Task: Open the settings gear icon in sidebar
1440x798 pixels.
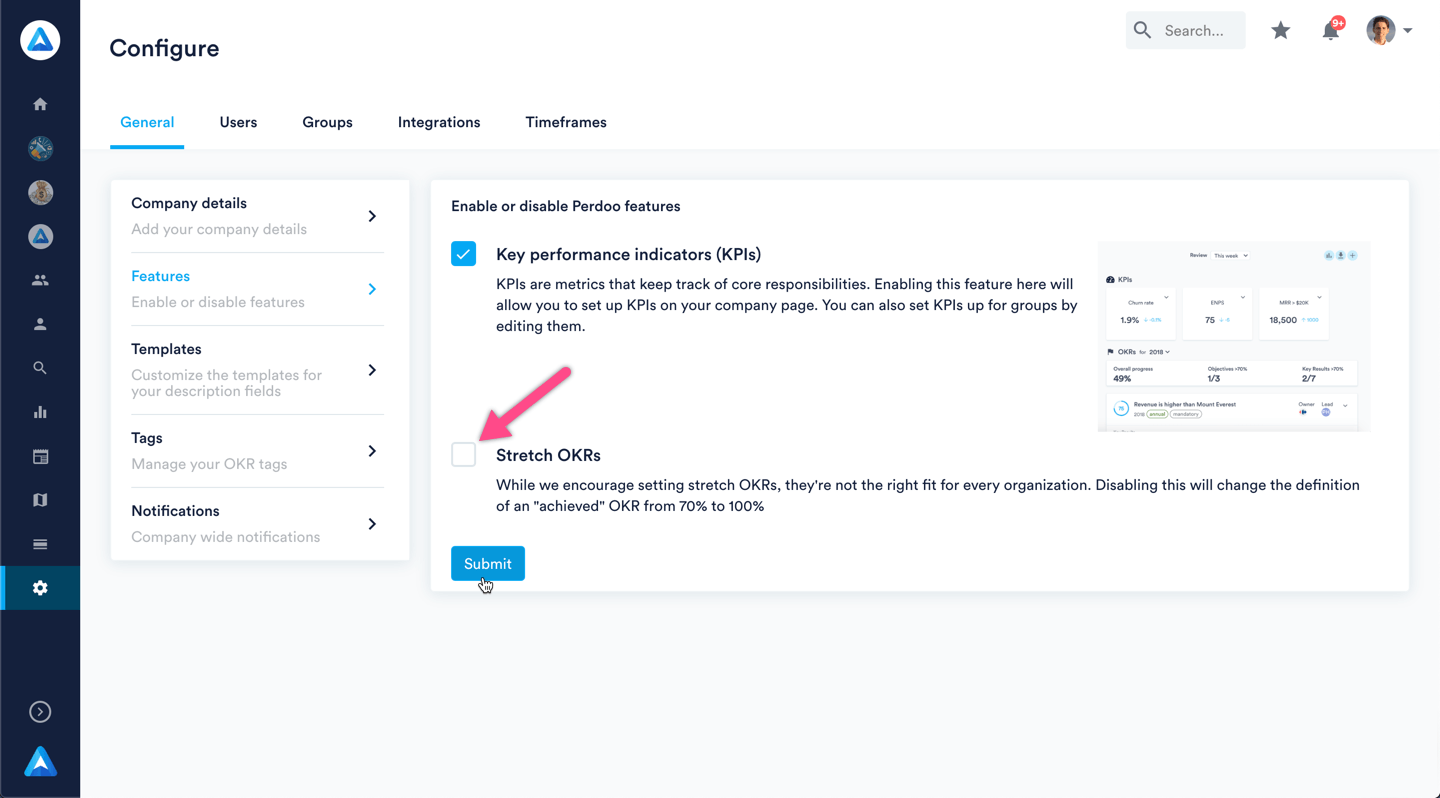Action: [x=40, y=588]
